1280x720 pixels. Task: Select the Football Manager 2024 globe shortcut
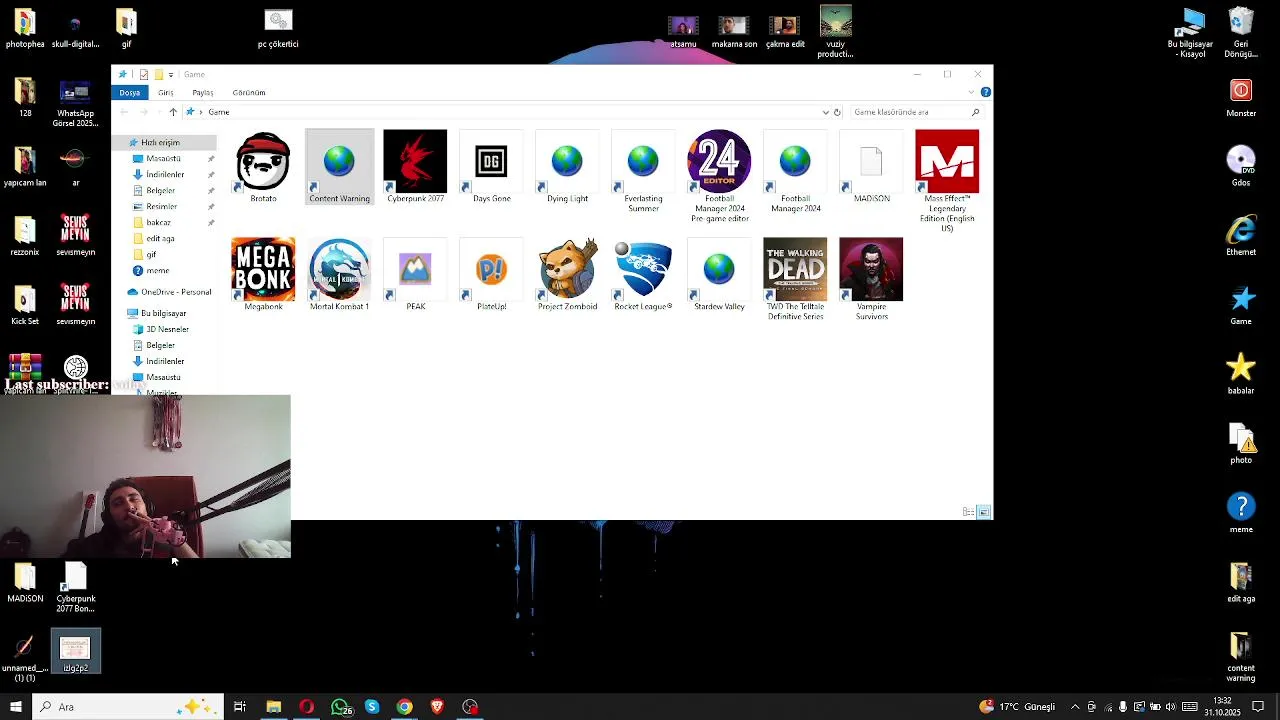[x=795, y=171]
